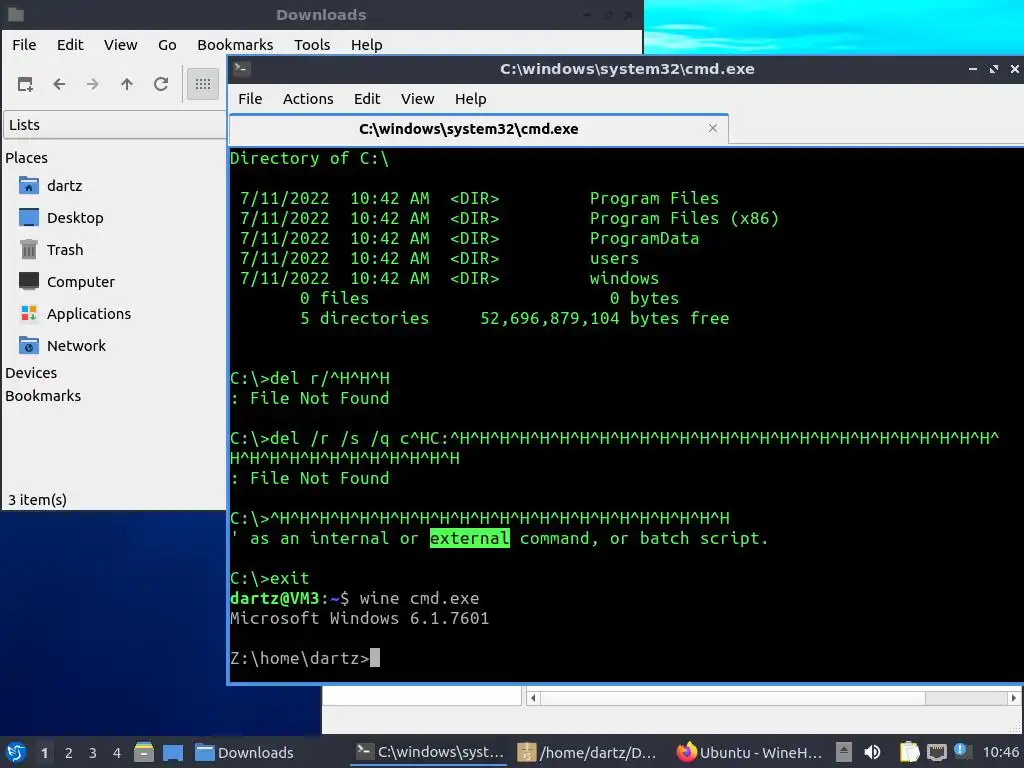This screenshot has height=768, width=1024.
Task: Open Applications in the Places sidebar
Action: pos(89,314)
